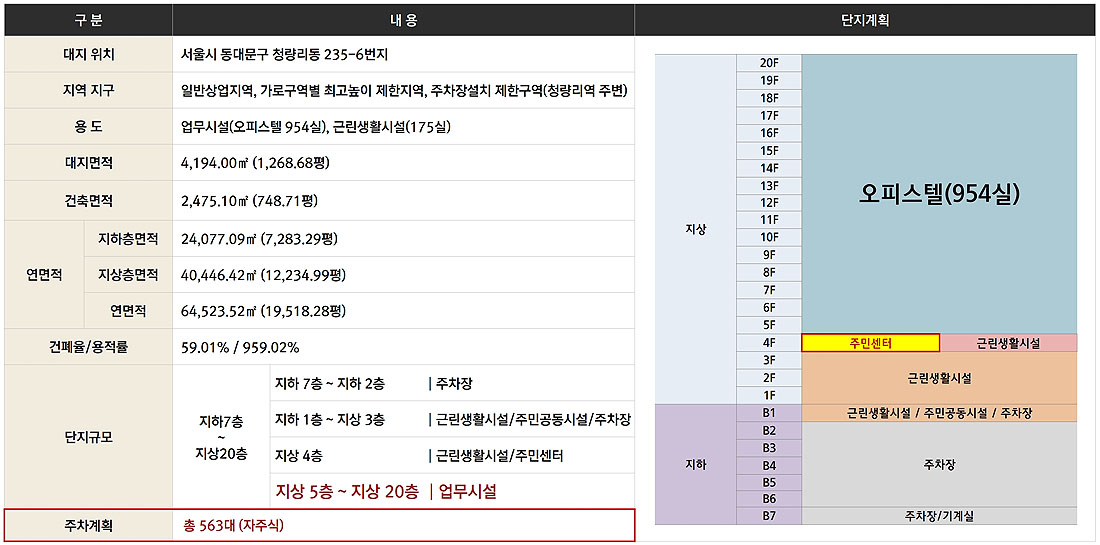Click the 10F floor cell
The width and height of the screenshot is (1100, 545).
(769, 237)
